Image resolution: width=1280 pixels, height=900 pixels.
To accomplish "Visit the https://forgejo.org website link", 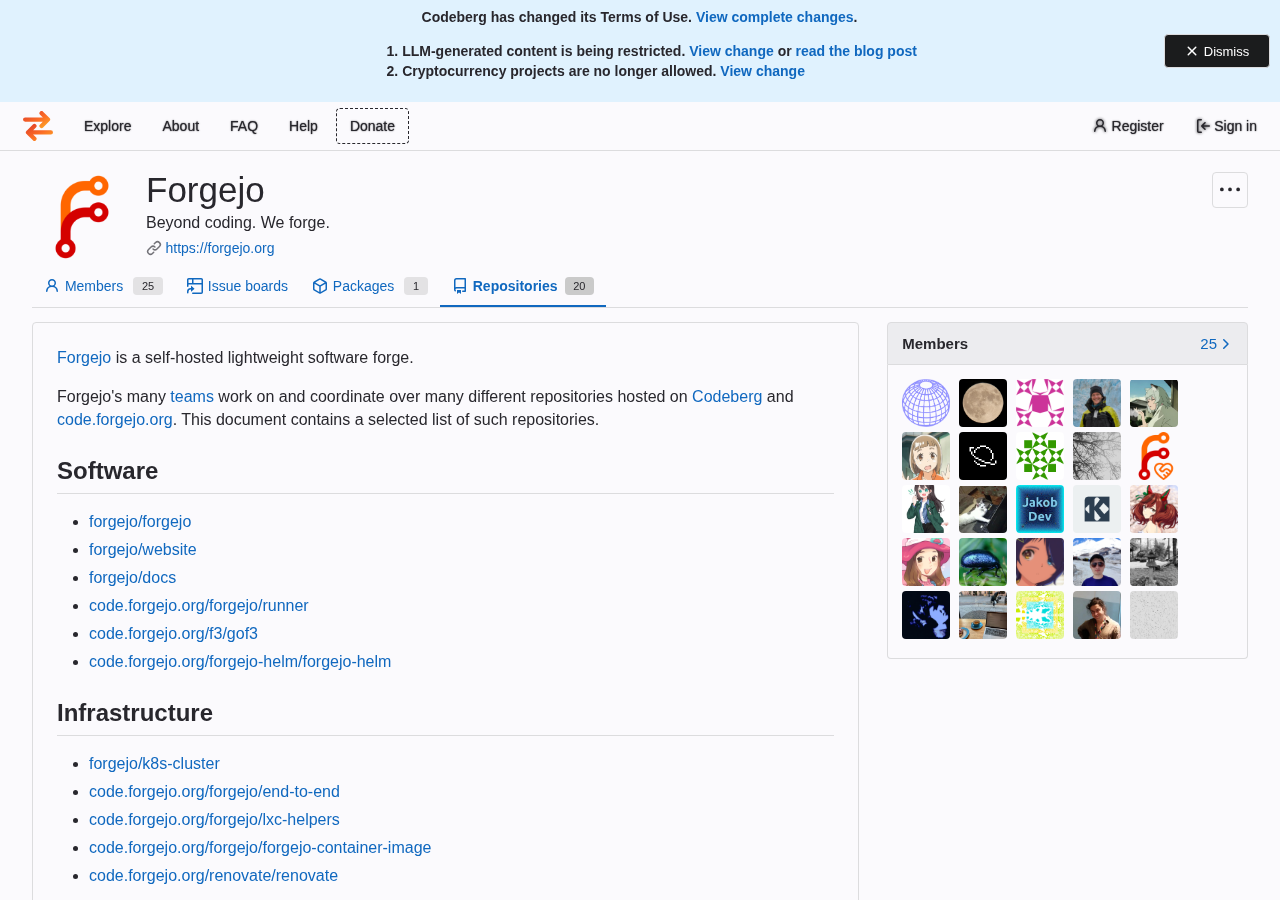I will click(220, 248).
